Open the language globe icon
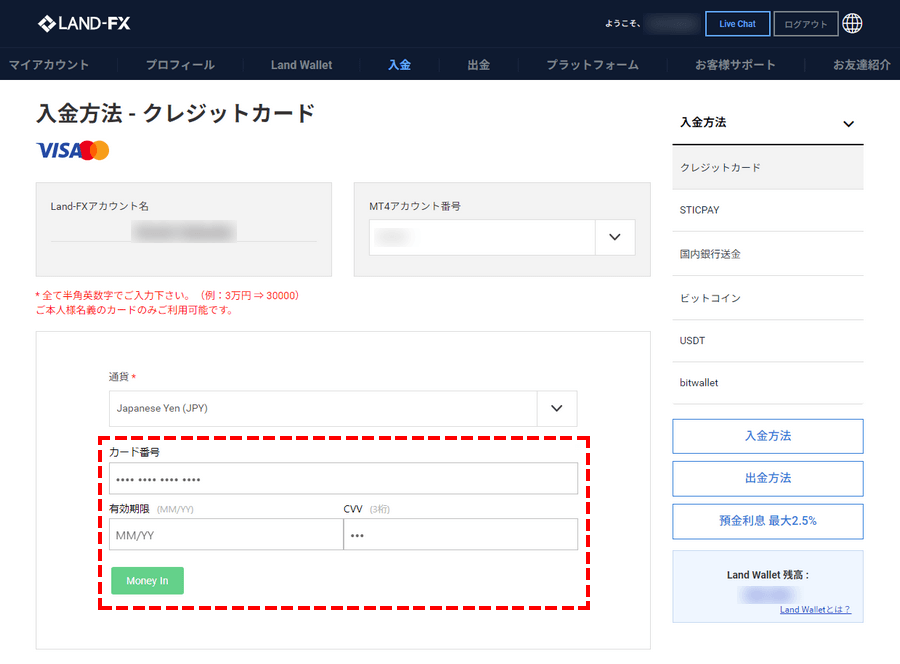Viewport: 900px width, 664px height. click(852, 24)
